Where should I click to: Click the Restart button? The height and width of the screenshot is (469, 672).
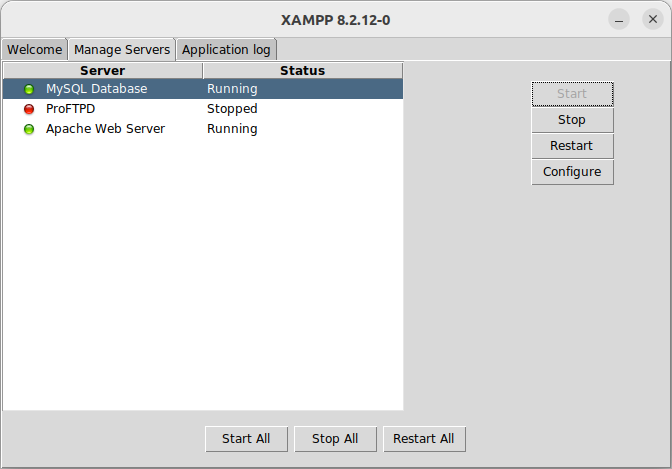point(572,146)
